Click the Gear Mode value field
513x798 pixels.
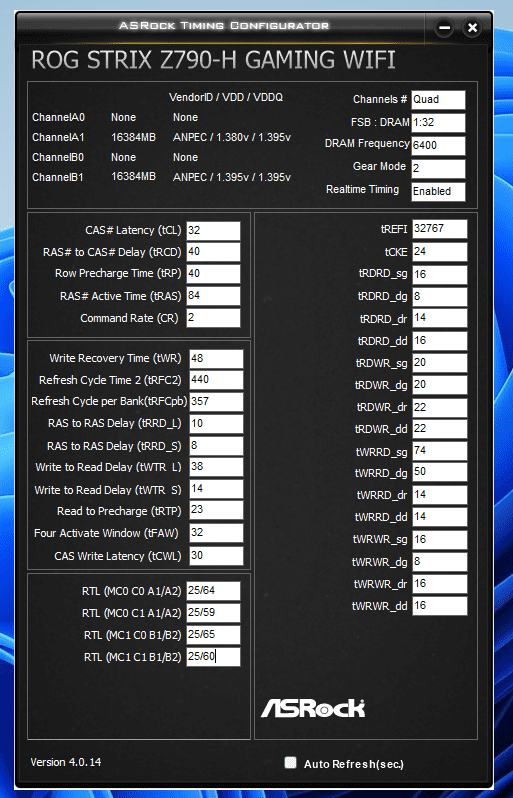(x=438, y=168)
